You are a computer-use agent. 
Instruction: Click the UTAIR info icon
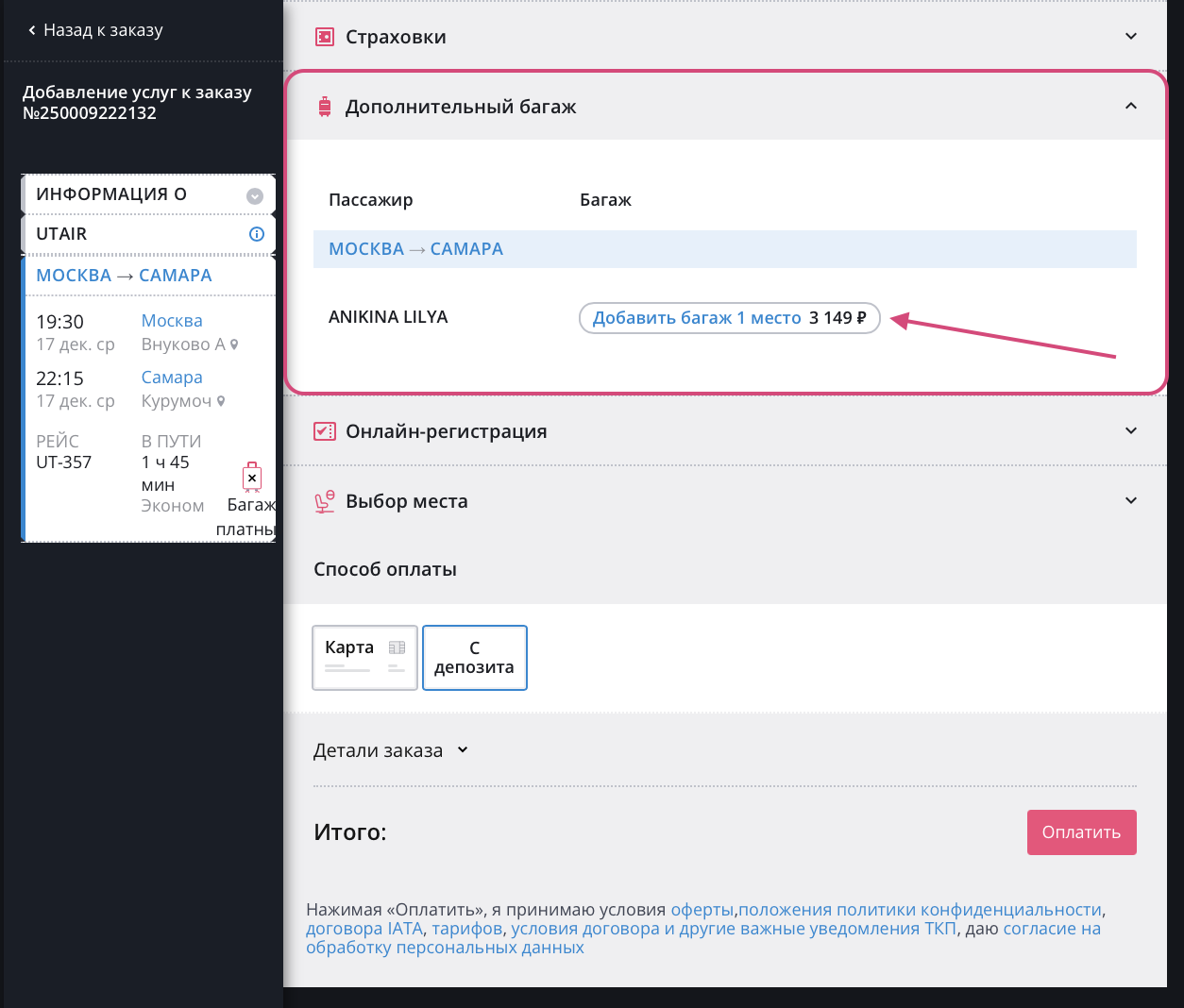(x=256, y=234)
